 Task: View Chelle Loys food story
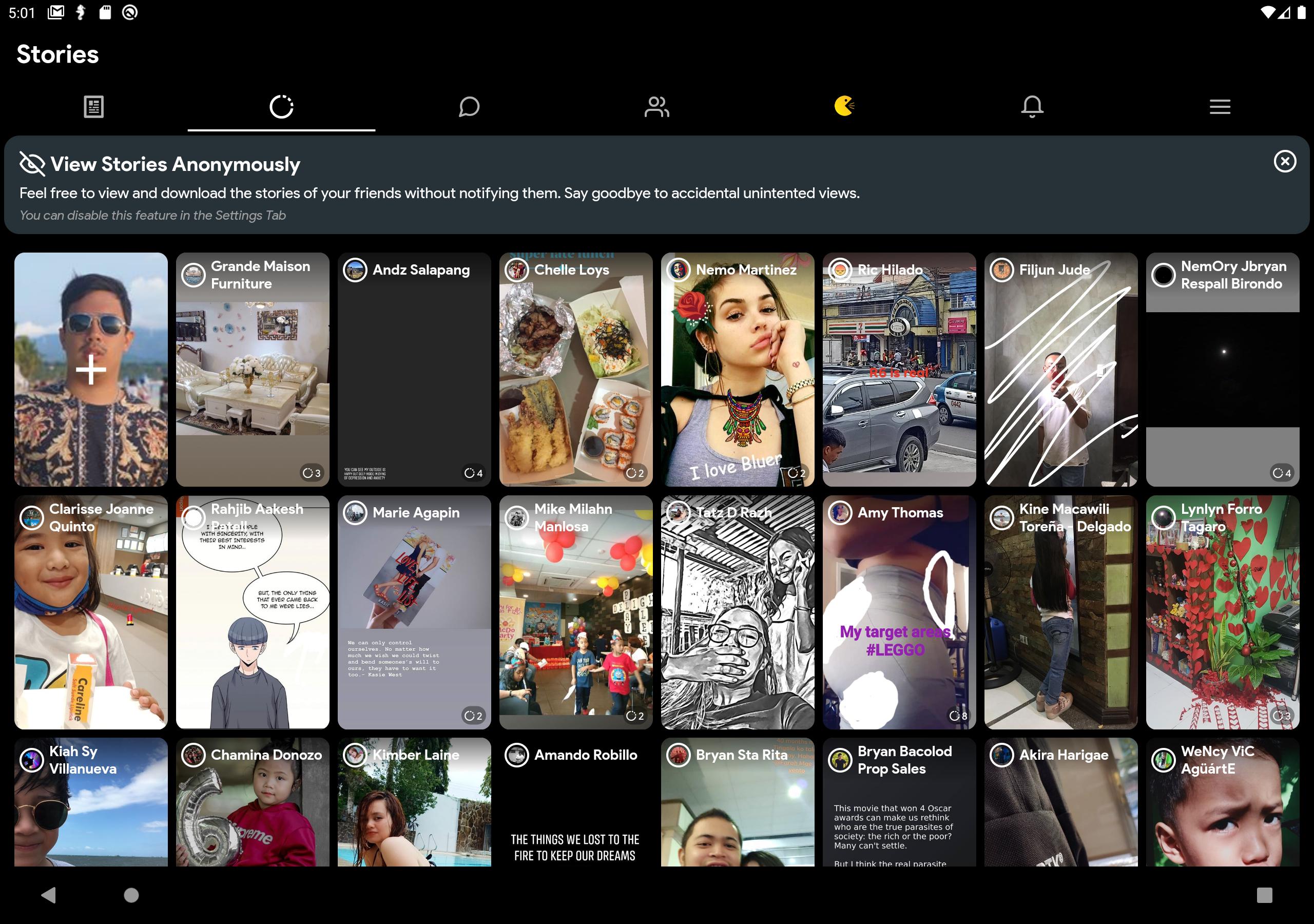[x=576, y=369]
